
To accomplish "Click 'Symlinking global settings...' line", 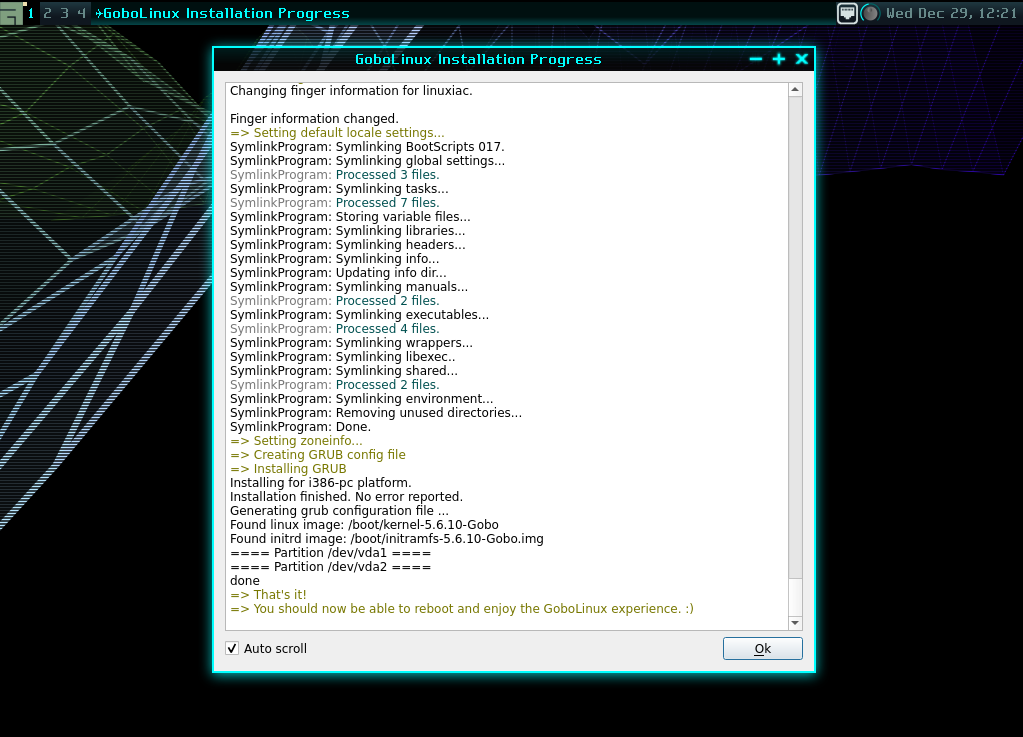I will coord(367,160).
